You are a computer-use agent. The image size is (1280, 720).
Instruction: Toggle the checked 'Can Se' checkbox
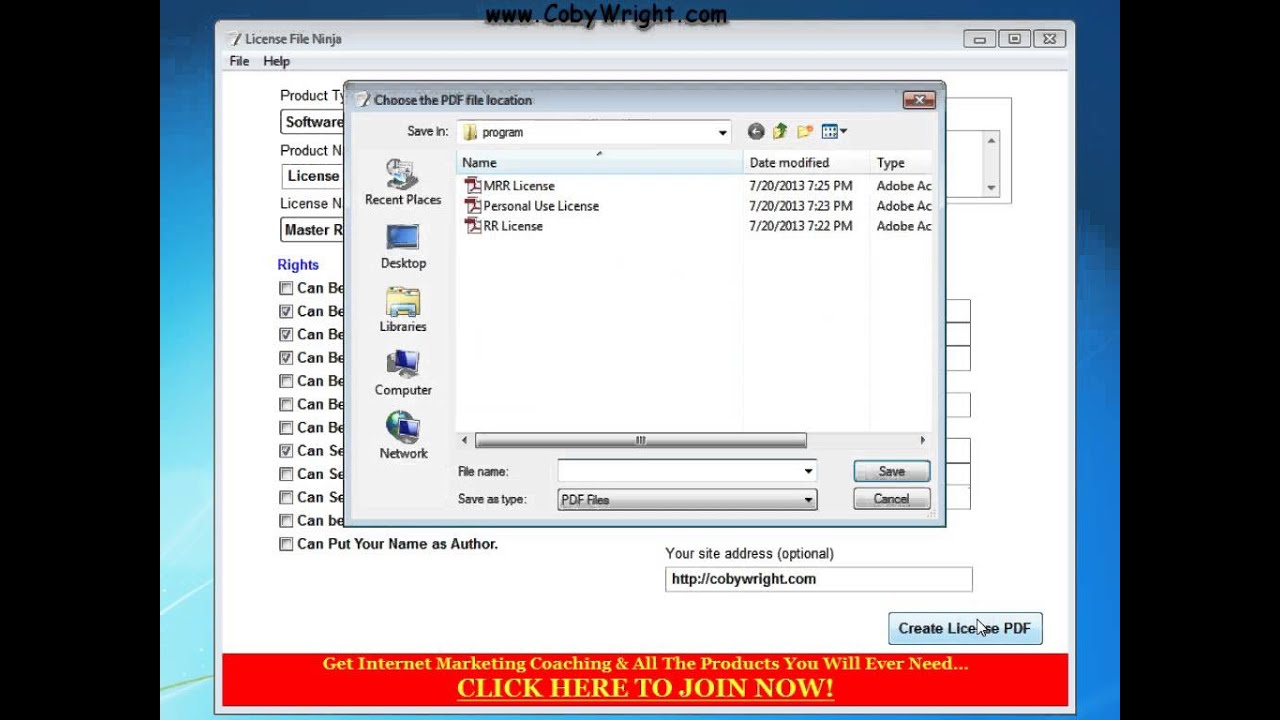(x=286, y=451)
